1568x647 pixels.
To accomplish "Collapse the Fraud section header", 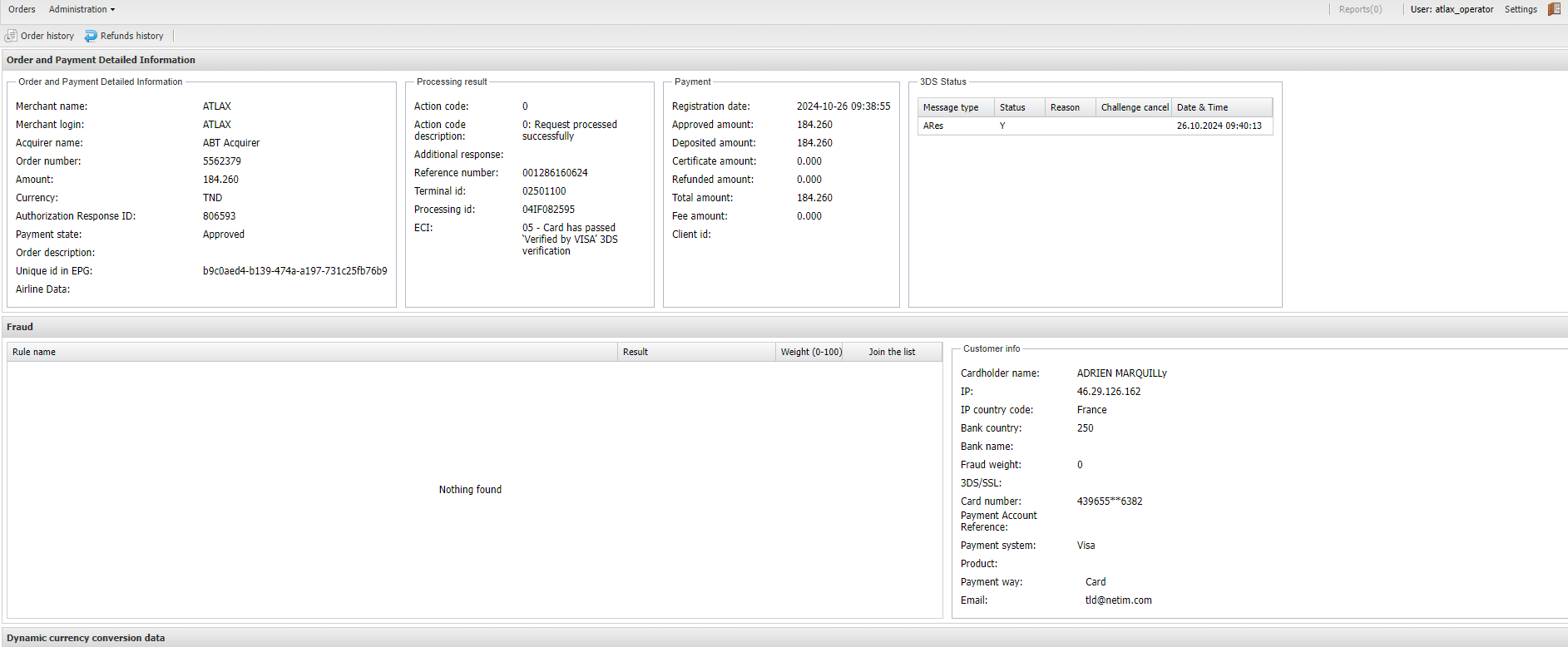I will coord(20,327).
